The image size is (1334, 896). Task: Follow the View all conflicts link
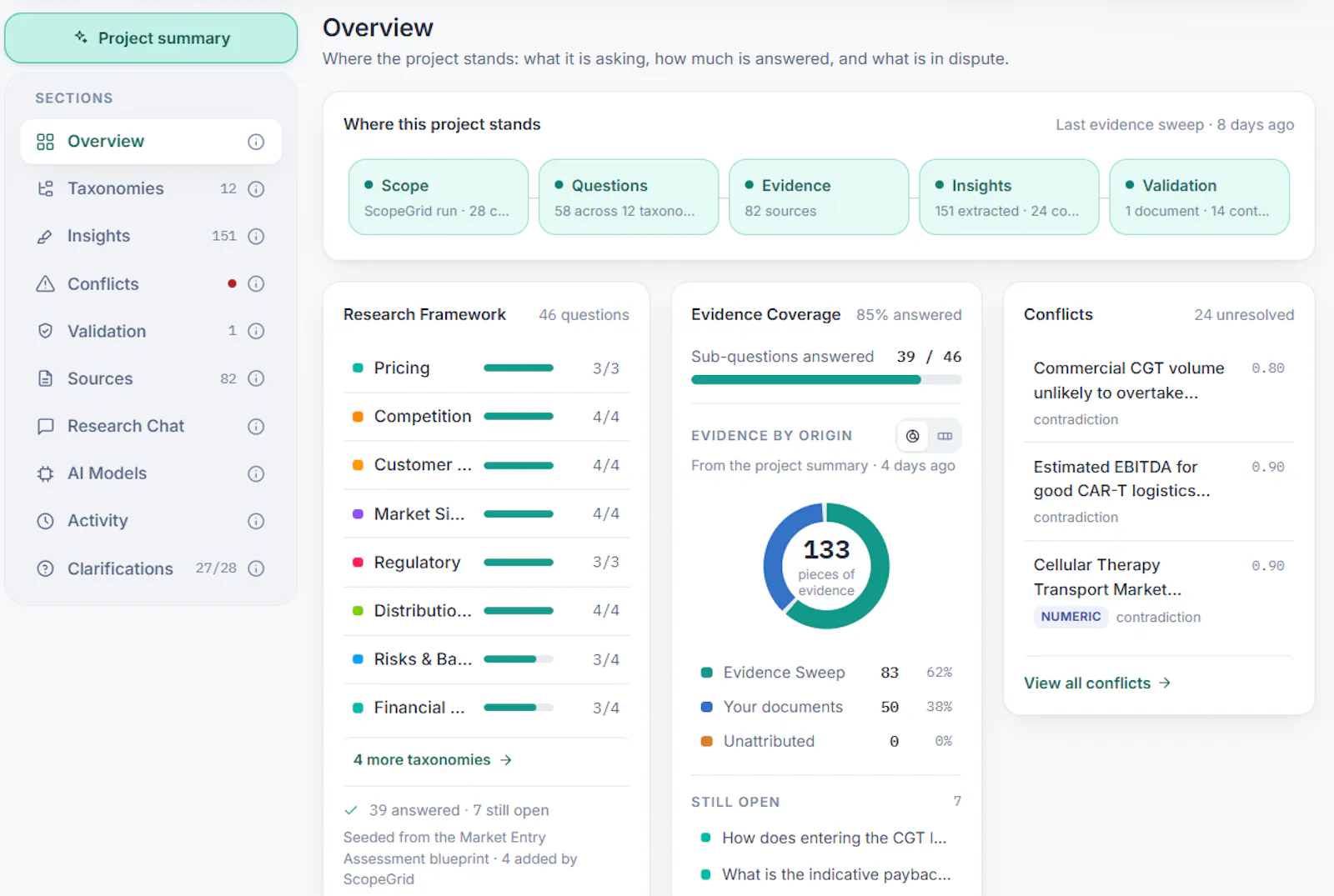[x=1097, y=683]
